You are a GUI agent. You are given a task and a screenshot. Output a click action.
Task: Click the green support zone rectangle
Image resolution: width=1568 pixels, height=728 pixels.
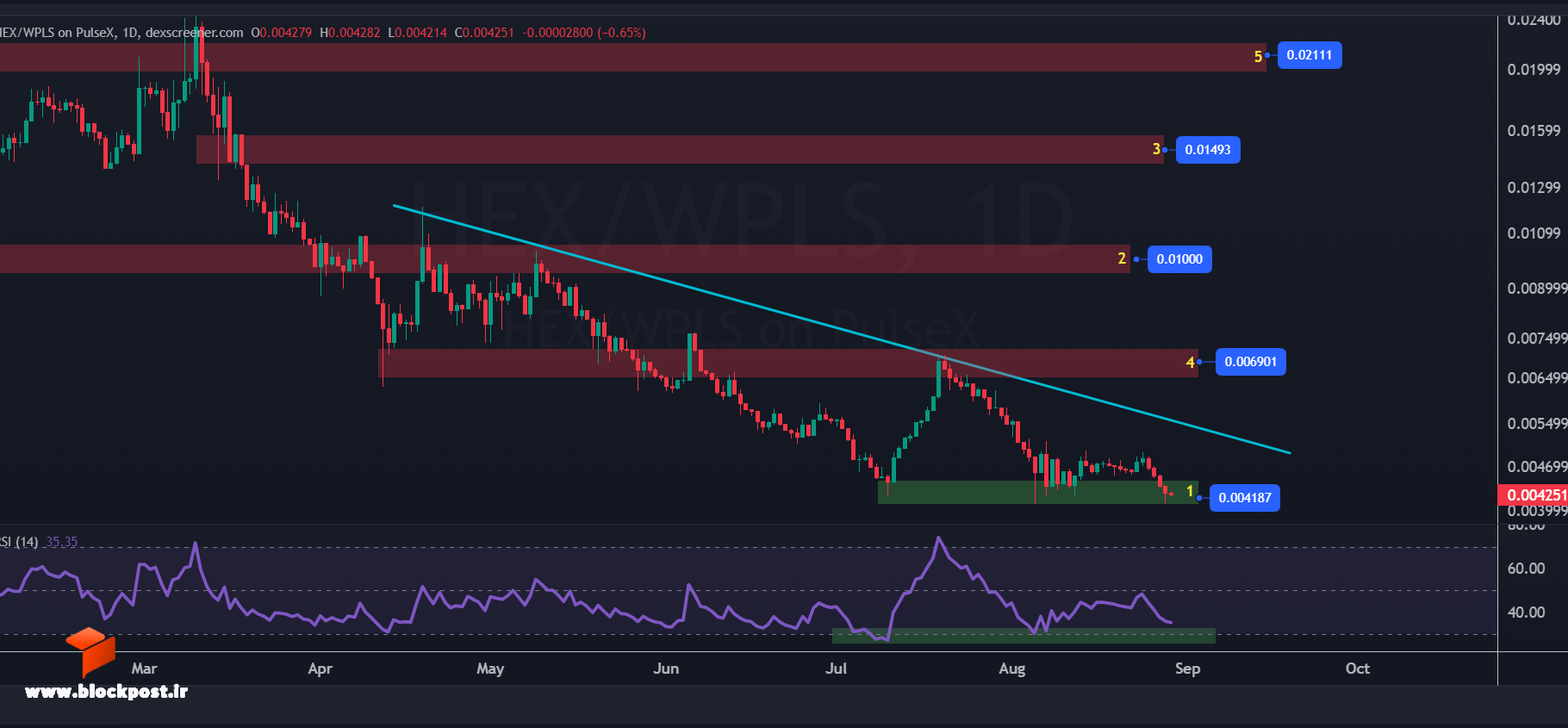point(1037,492)
